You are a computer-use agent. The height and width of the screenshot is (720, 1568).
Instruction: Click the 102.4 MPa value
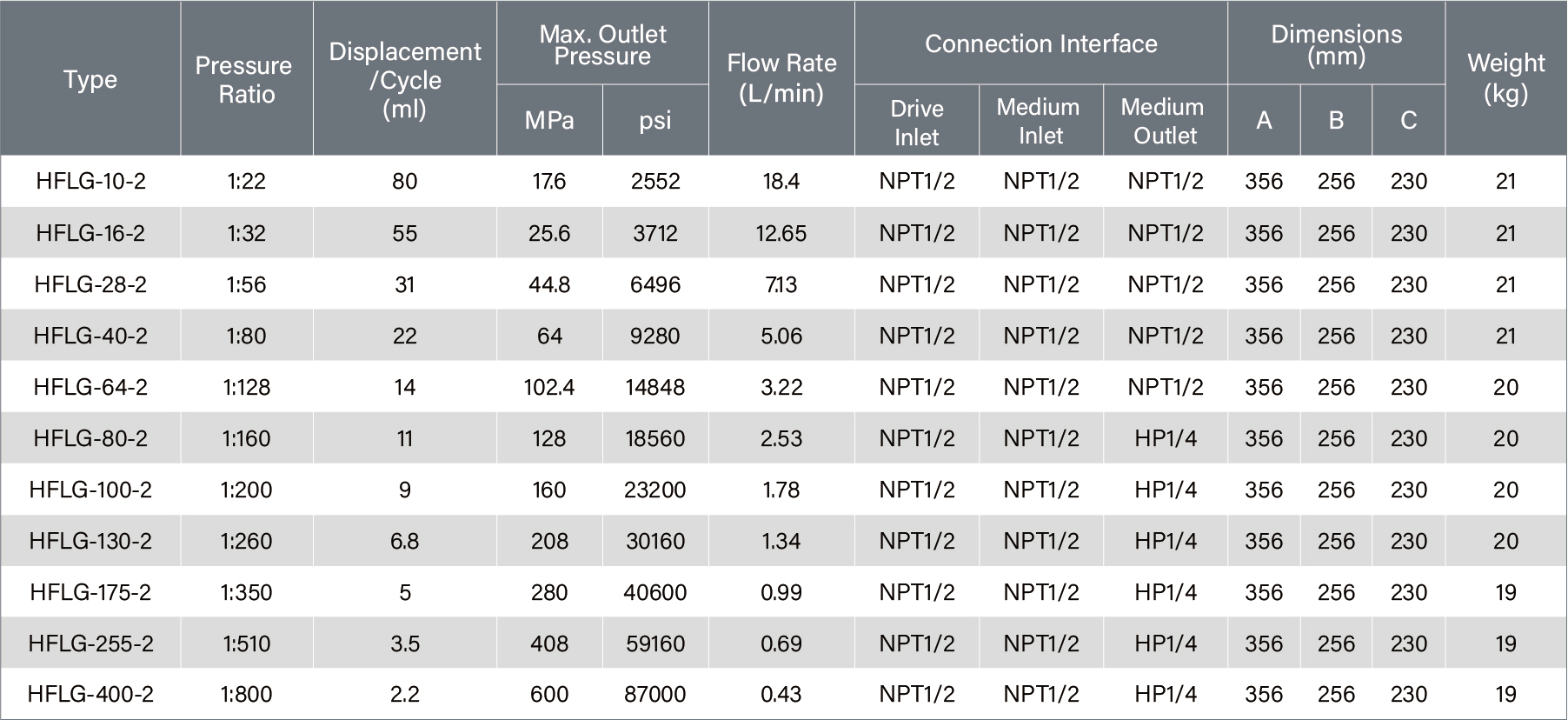[x=549, y=387]
